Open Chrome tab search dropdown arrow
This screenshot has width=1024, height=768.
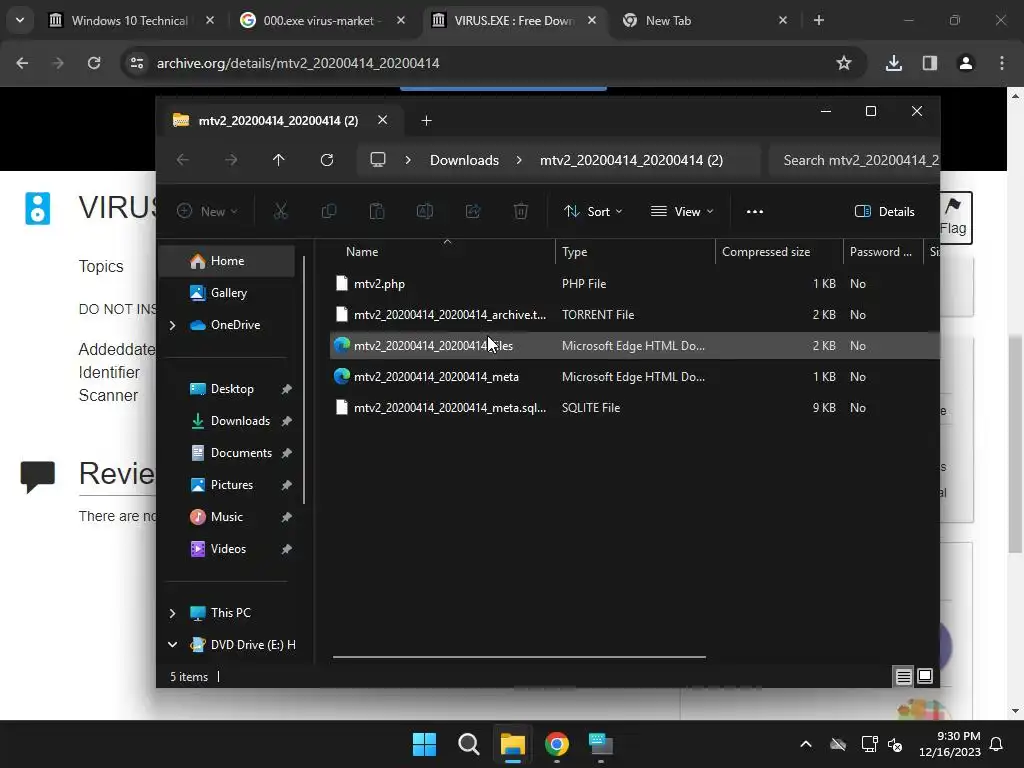coord(20,20)
